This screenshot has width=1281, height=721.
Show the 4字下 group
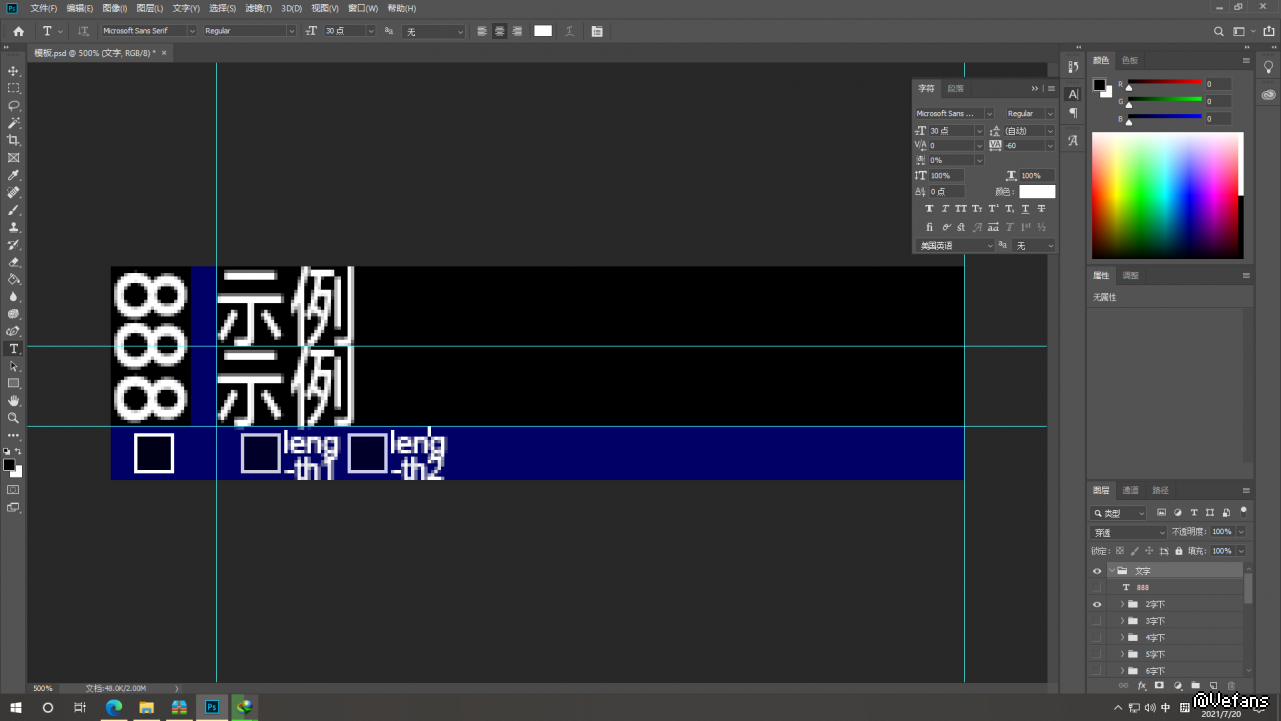coord(1097,637)
